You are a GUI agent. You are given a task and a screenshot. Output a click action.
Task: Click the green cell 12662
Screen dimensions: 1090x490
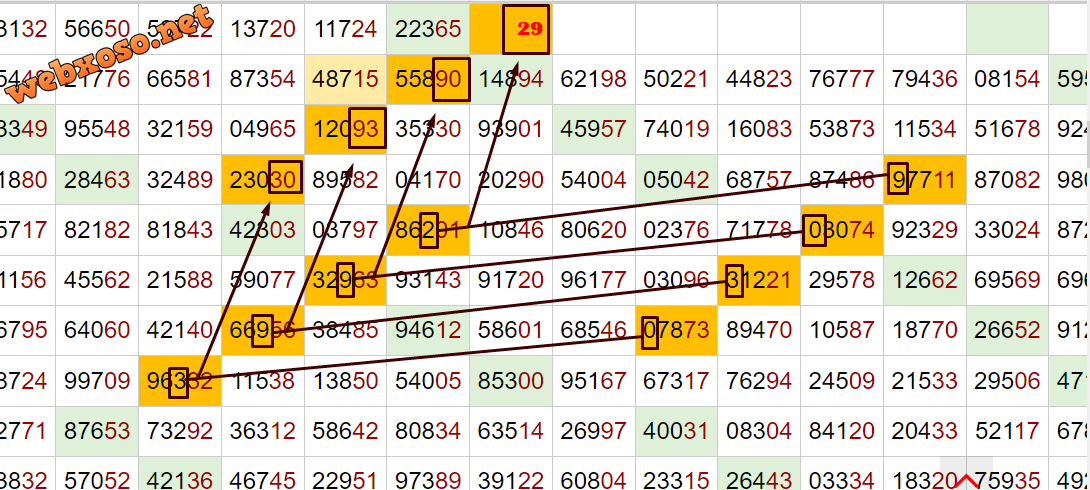tap(925, 281)
